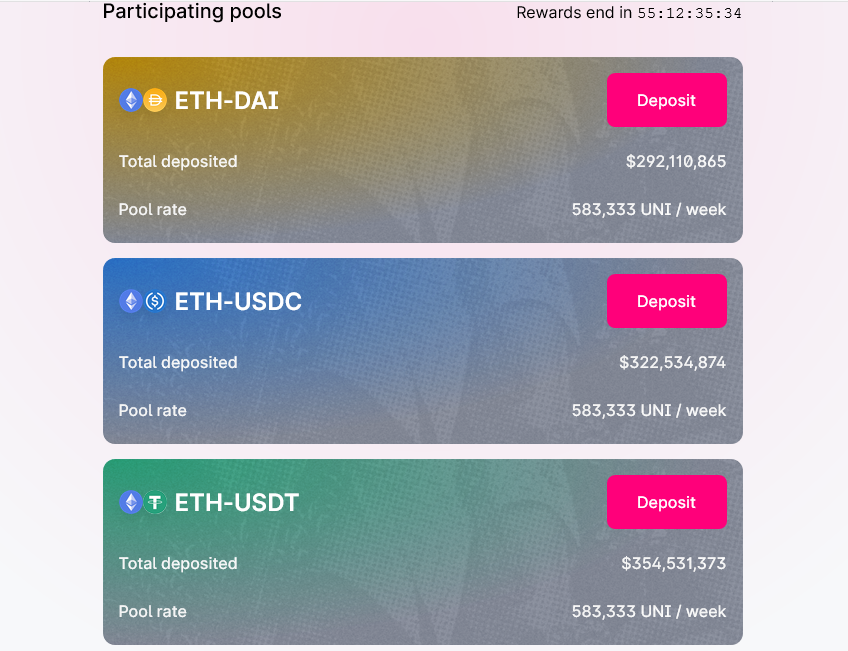Viewport: 848px width, 651px height.
Task: Click the $322,534,874 total deposited amount
Action: 672,363
